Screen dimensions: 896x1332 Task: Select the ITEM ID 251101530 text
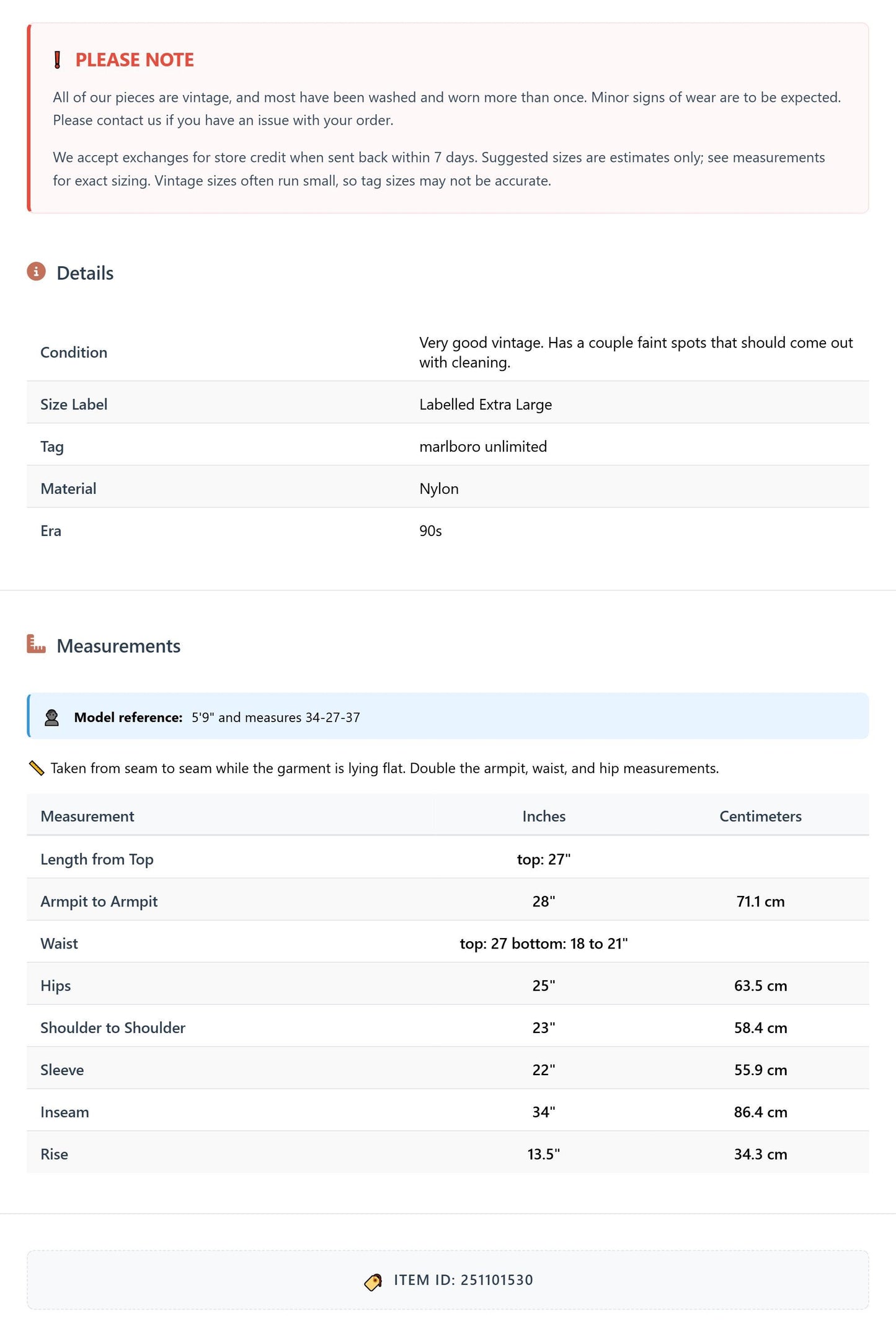(464, 1281)
